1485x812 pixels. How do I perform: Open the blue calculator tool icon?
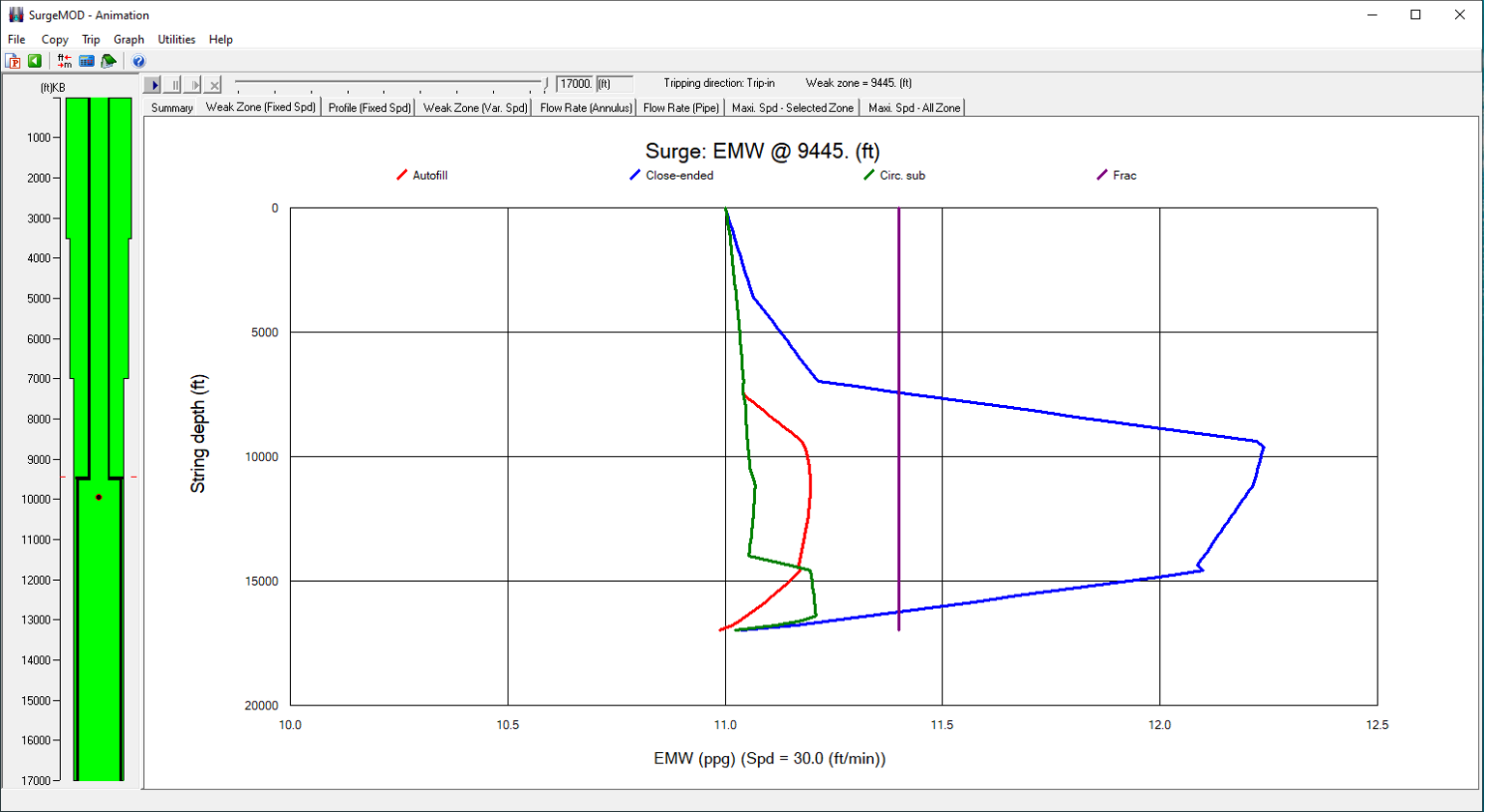click(87, 61)
